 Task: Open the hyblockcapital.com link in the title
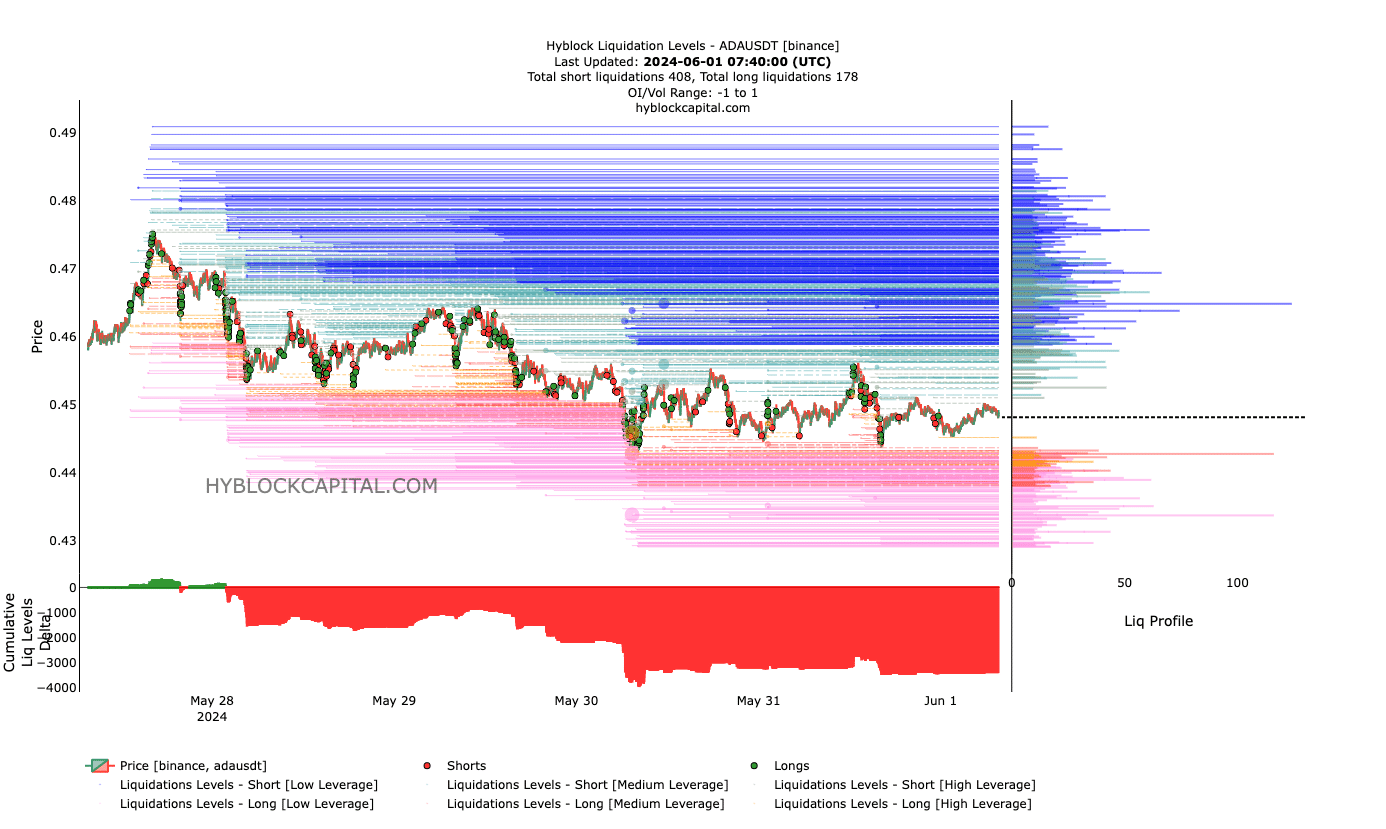(x=692, y=108)
